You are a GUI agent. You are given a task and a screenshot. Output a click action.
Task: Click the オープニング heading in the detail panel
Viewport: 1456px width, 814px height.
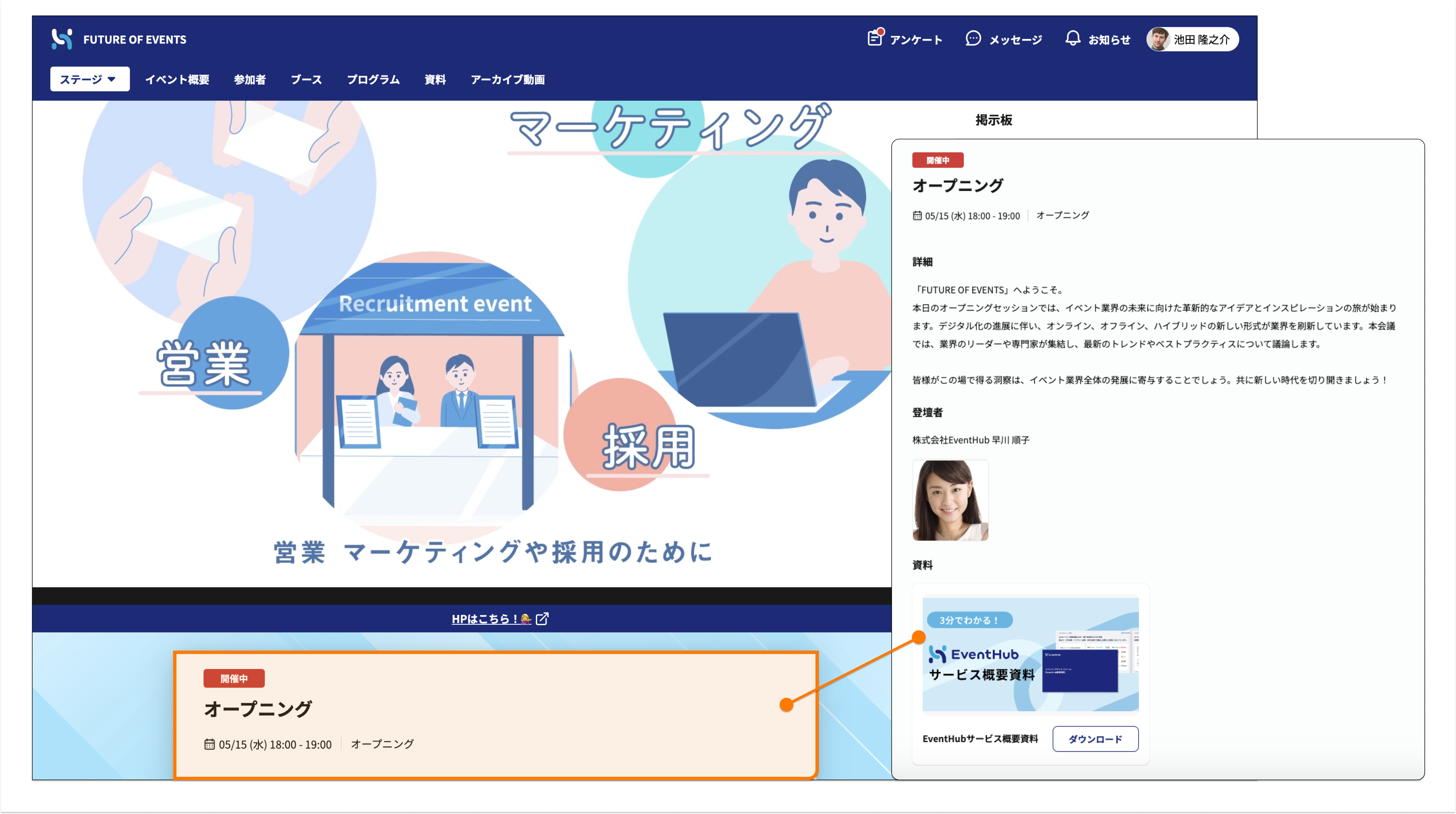tap(958, 185)
